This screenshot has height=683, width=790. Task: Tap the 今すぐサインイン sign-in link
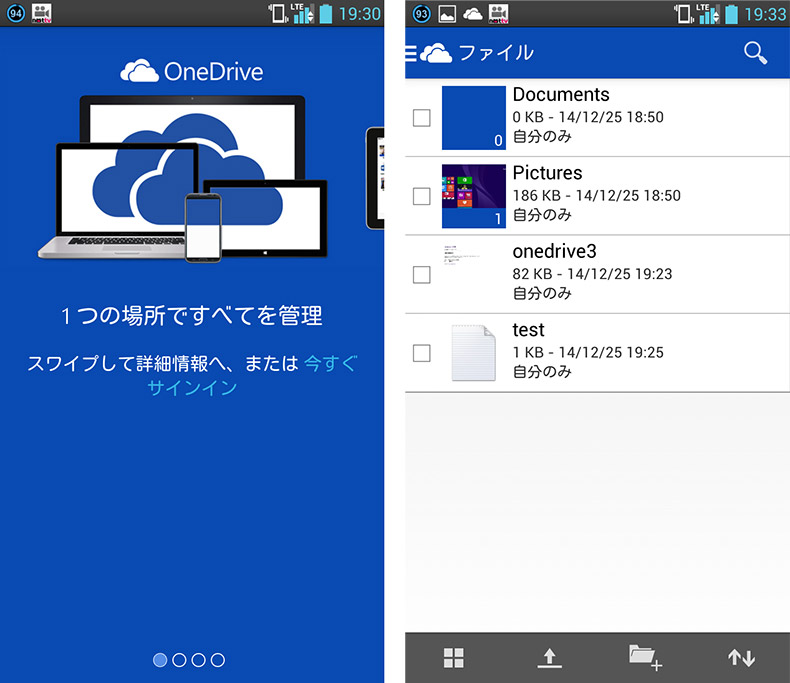(x=252, y=375)
